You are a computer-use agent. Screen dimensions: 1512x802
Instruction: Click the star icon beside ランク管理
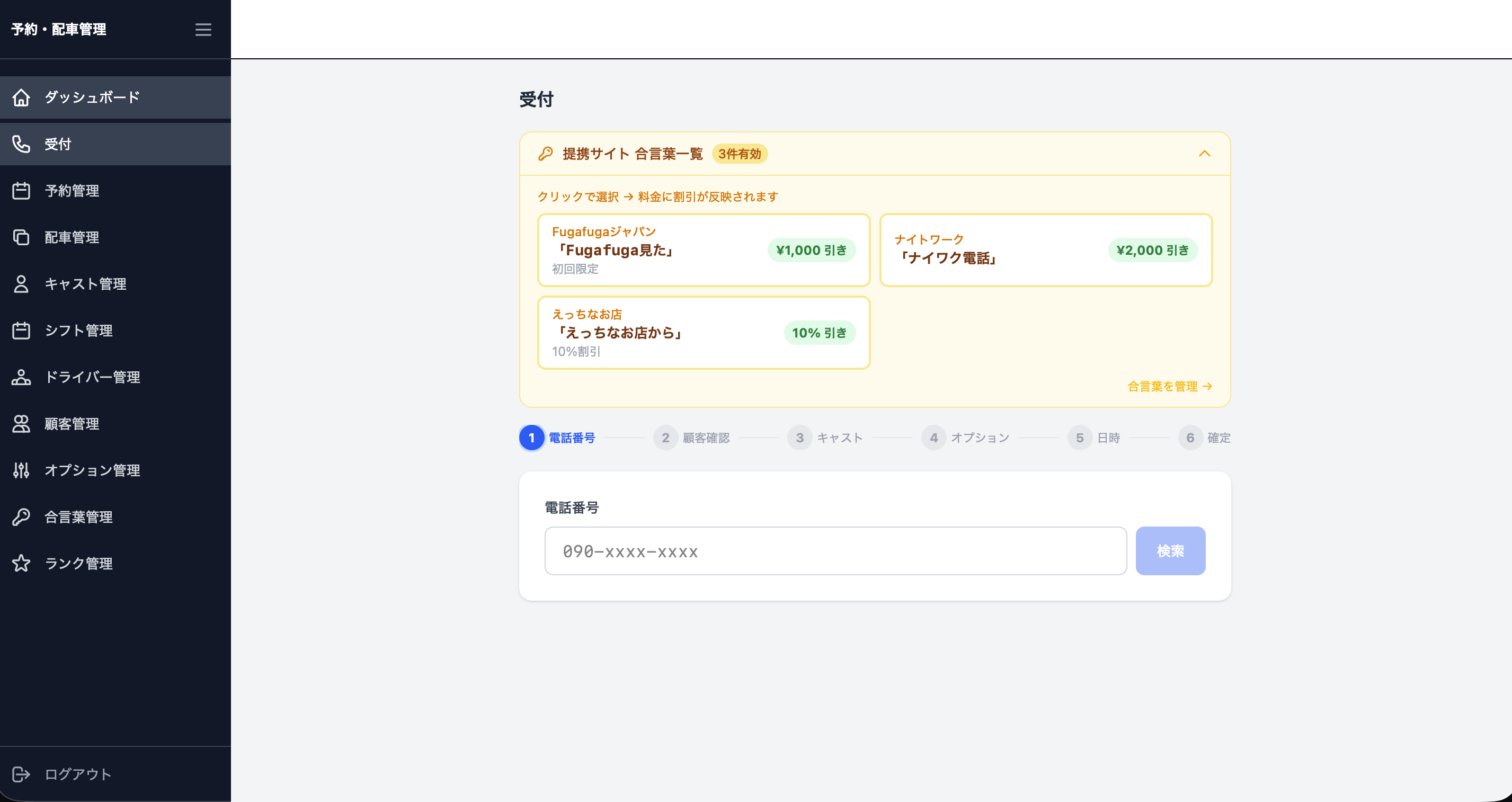point(21,563)
